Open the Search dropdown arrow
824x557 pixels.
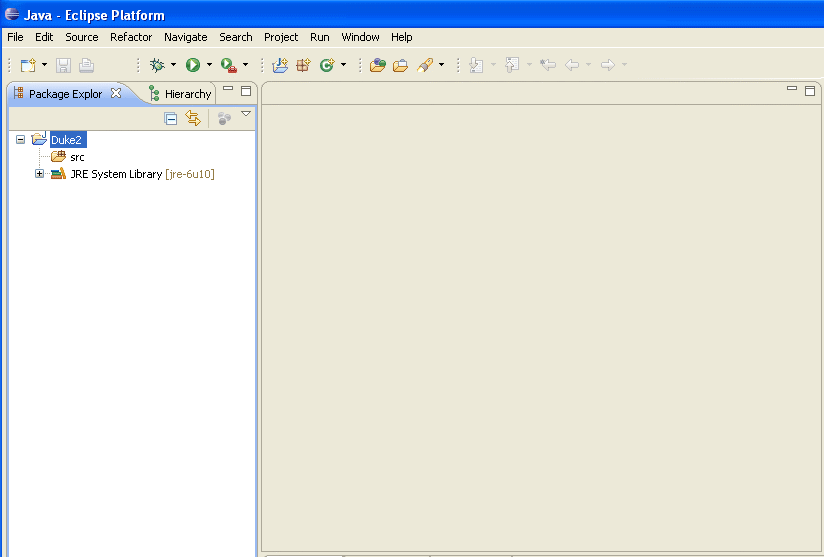[441, 65]
